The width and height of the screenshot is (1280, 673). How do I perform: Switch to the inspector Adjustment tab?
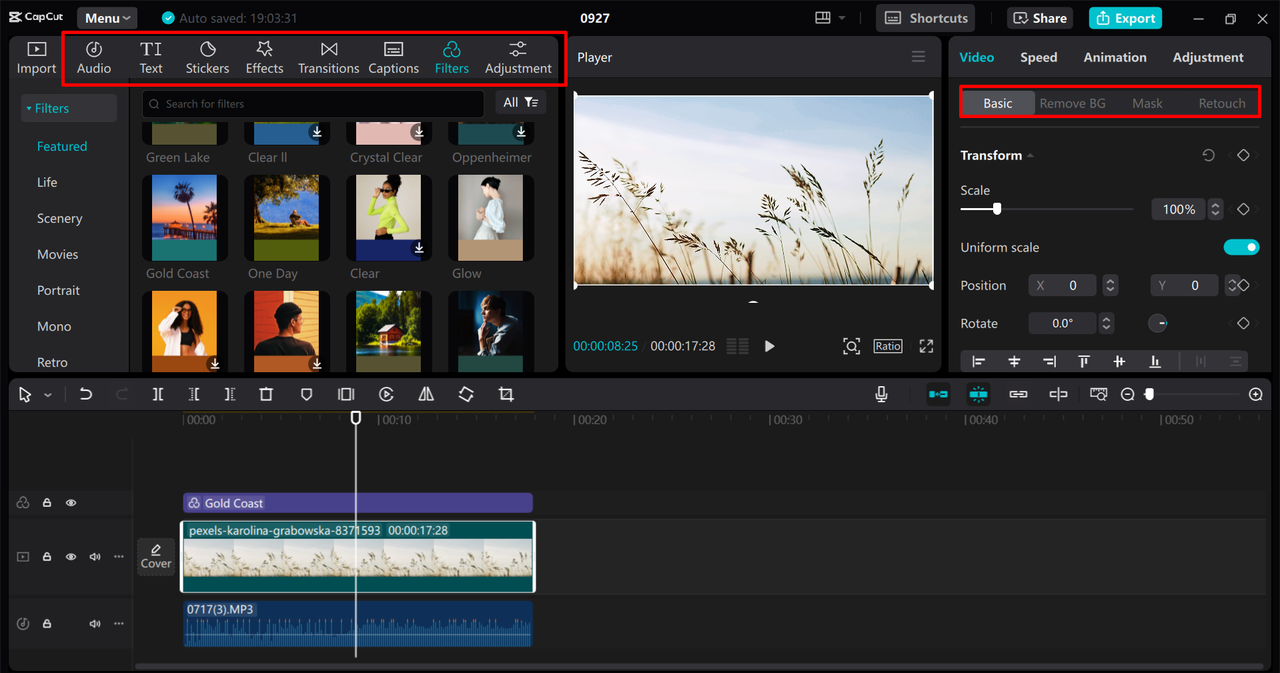1208,57
